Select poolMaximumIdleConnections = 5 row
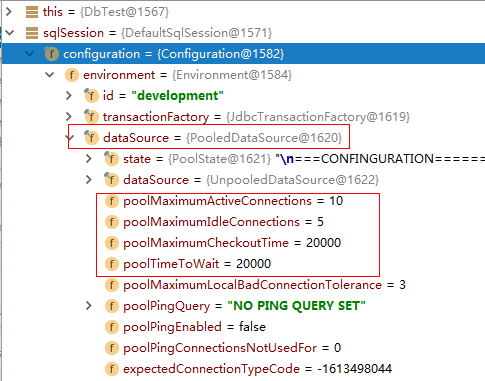The width and height of the screenshot is (485, 381). (244, 222)
